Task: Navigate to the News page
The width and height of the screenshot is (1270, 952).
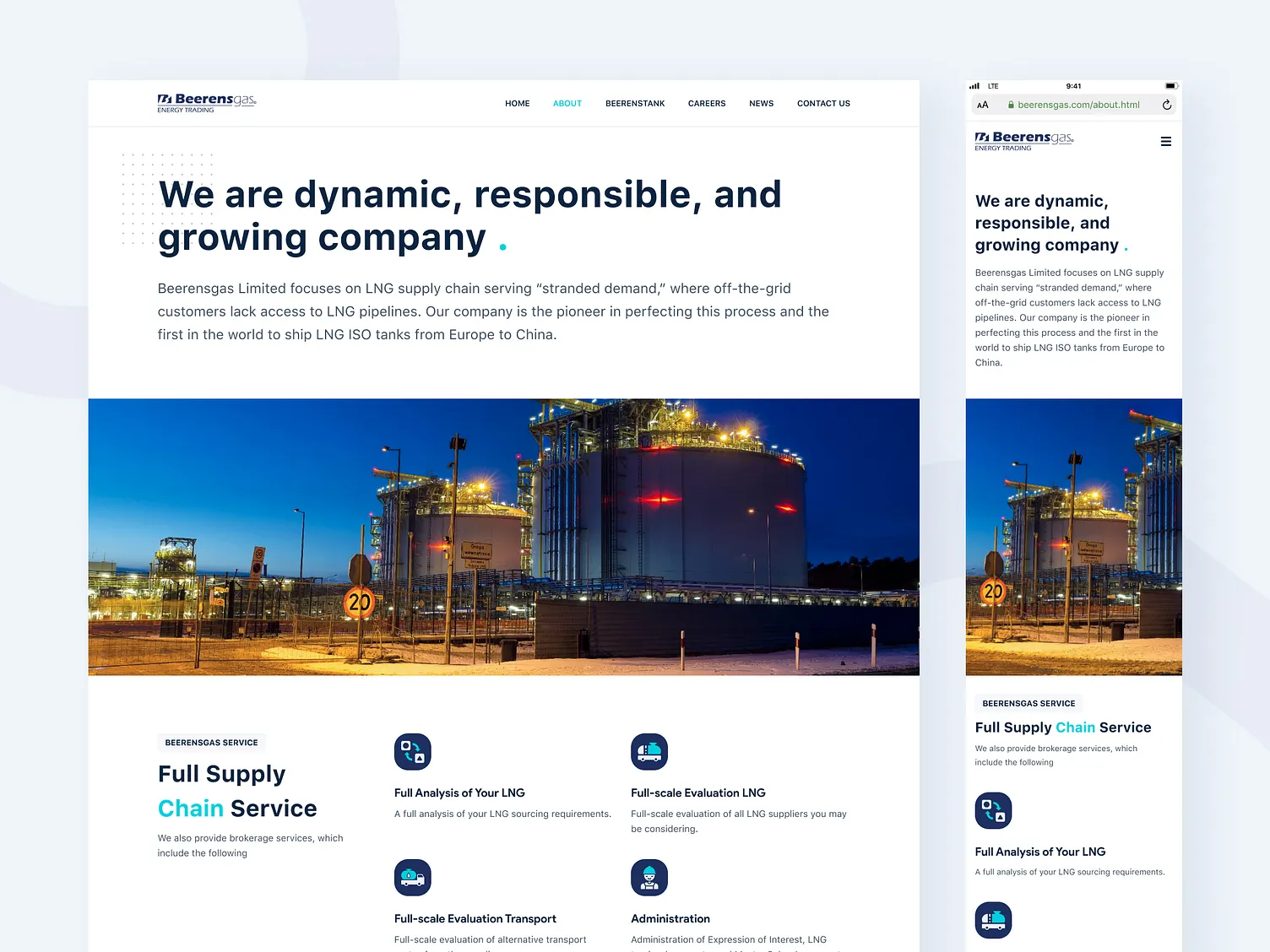Action: coord(761,104)
